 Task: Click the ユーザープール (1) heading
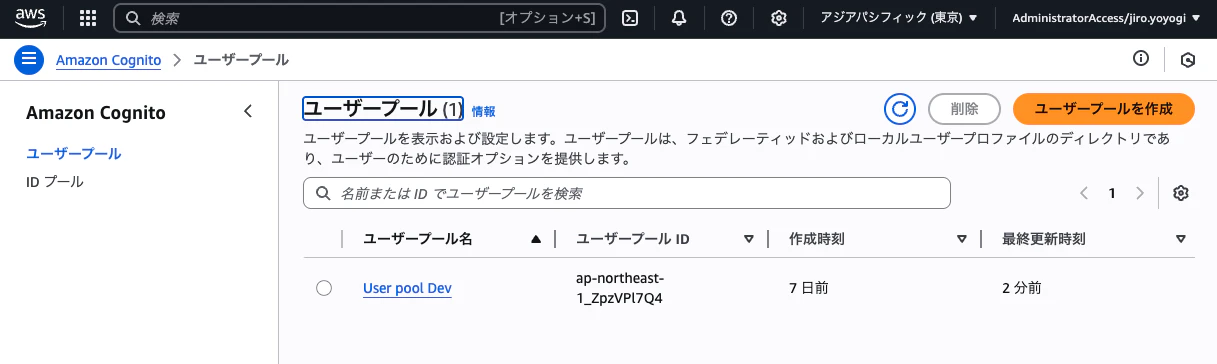tap(383, 108)
